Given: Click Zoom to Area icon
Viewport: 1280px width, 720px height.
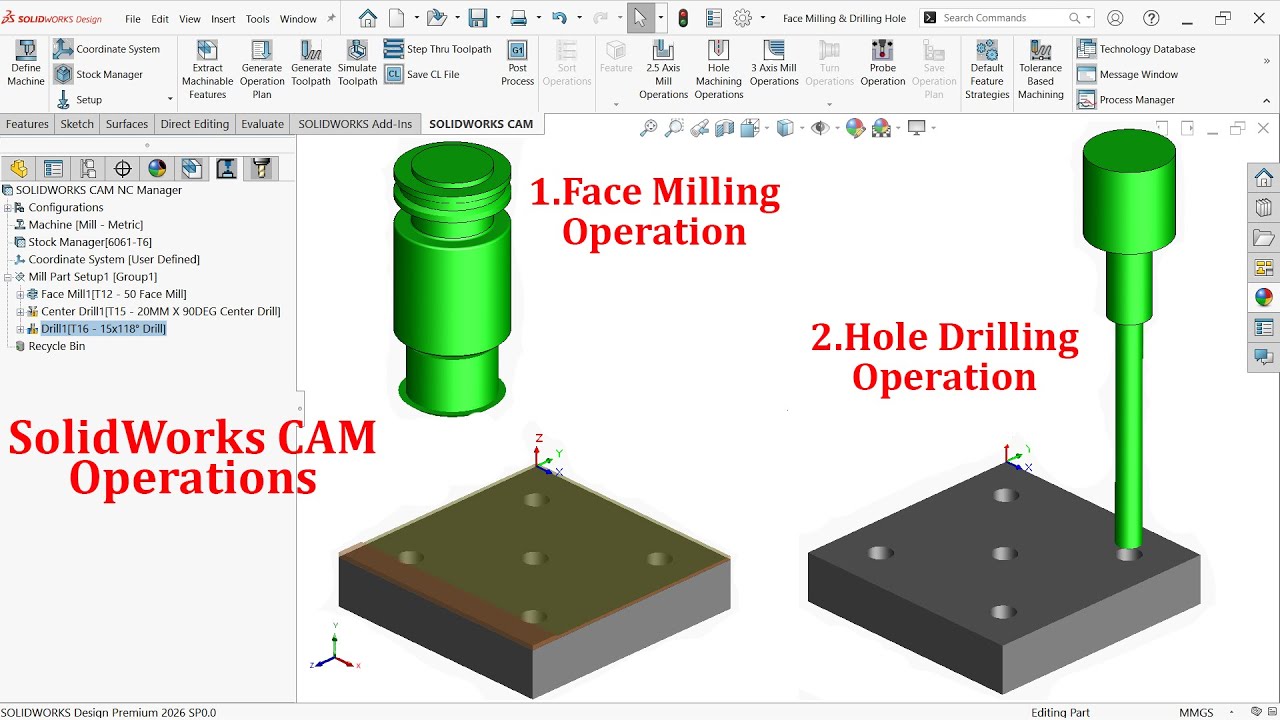Looking at the screenshot, I should [675, 127].
